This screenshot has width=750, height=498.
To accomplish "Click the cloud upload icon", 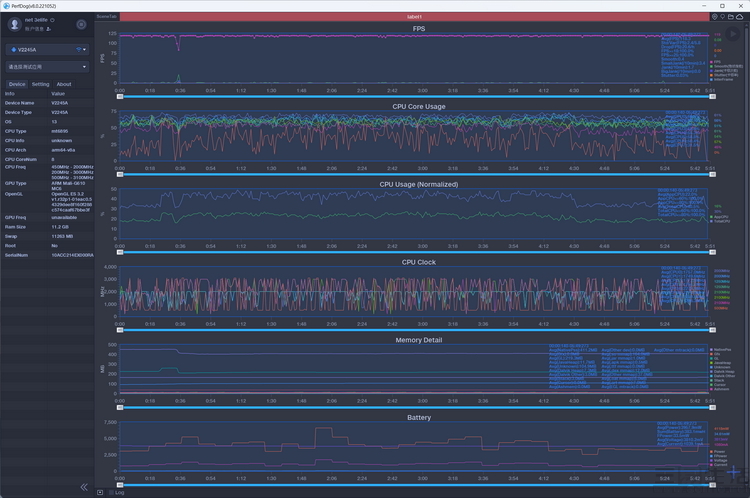I will pyautogui.click(x=739, y=17).
